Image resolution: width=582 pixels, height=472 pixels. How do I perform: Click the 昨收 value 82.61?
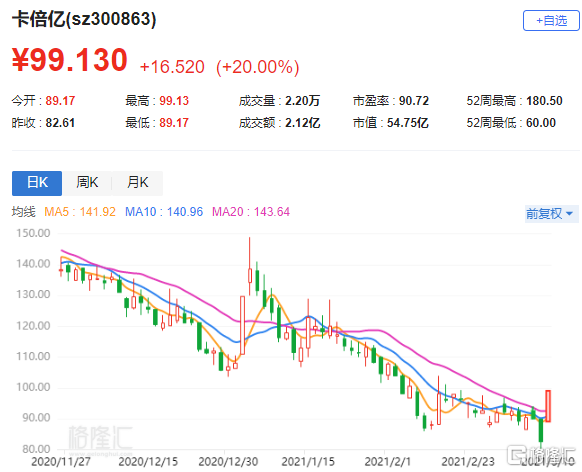[x=60, y=122]
